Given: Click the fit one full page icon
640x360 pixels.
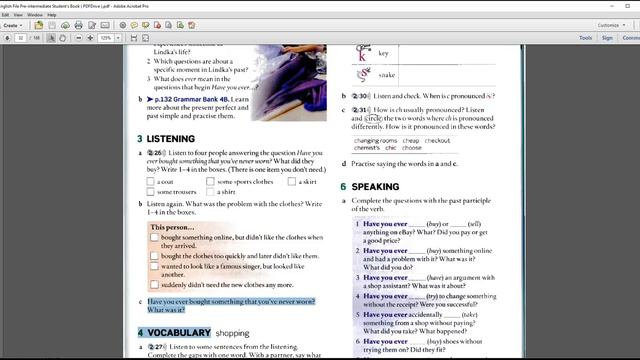Looking at the screenshot, I should [146, 38].
